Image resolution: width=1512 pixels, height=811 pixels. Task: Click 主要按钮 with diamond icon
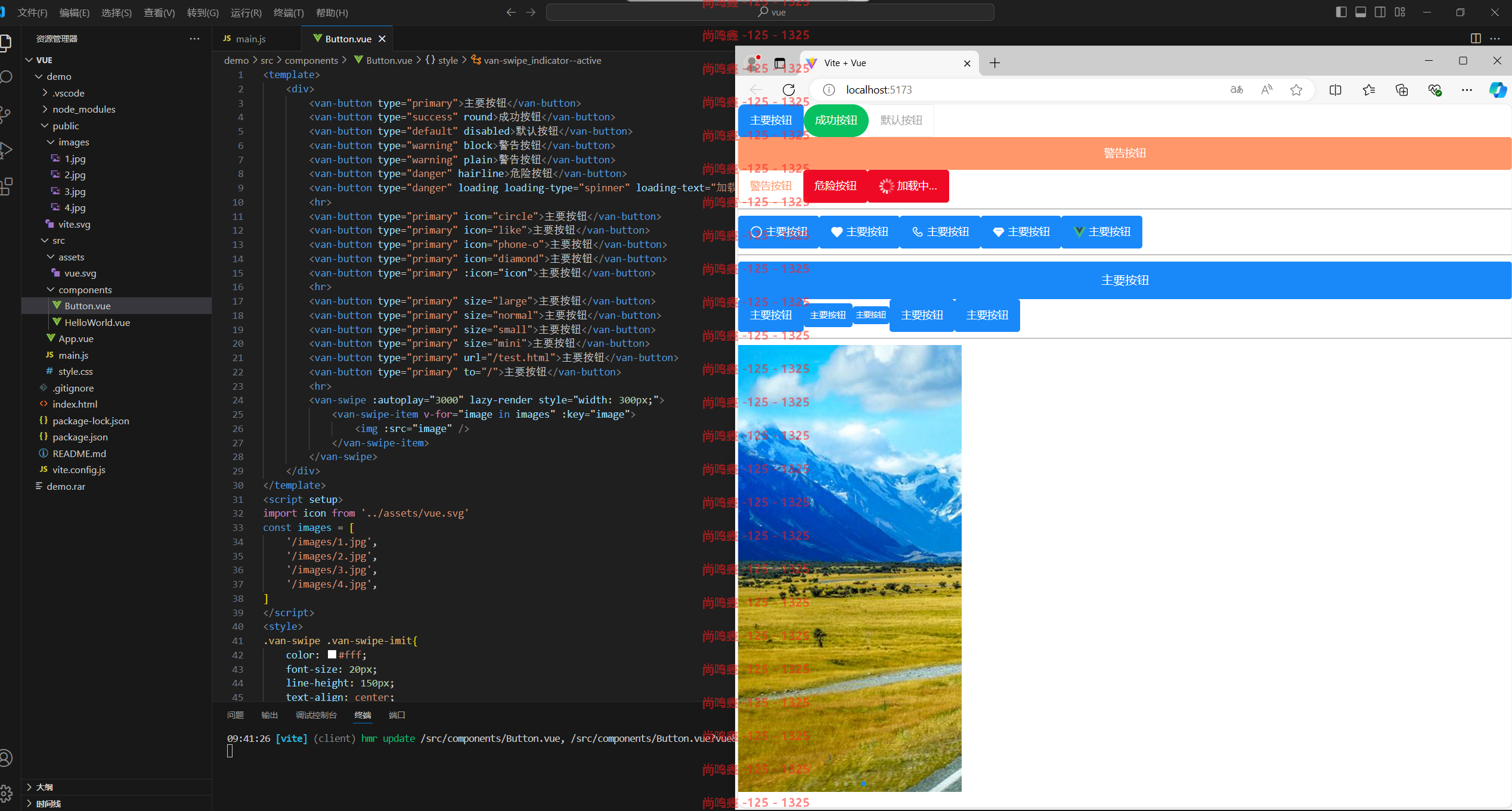click(x=1021, y=232)
